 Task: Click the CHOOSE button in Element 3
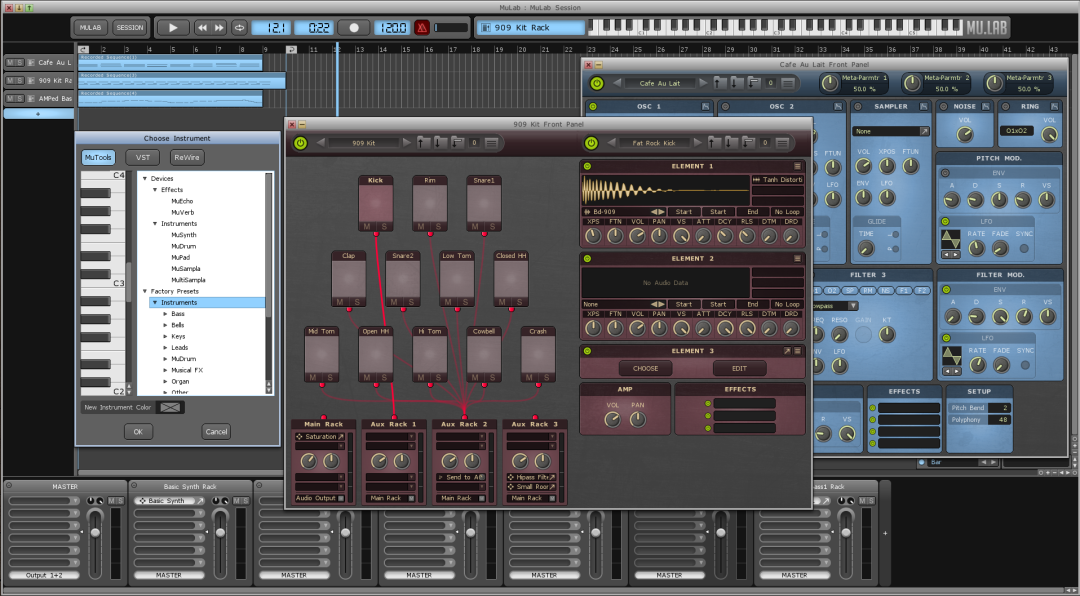coord(645,368)
